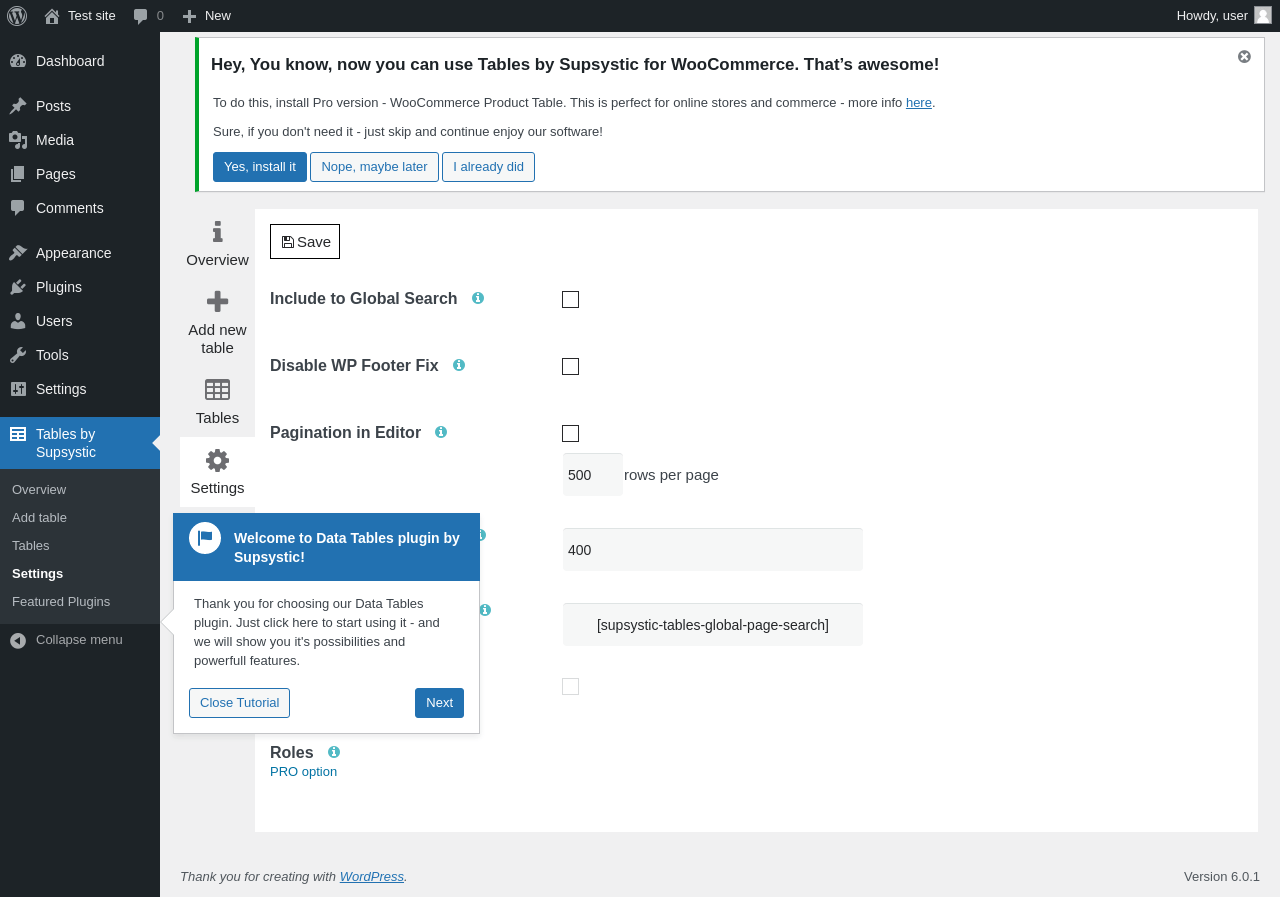Click Pages icon in sidebar
Viewport: 1280px width, 897px height.
pyautogui.click(x=18, y=174)
